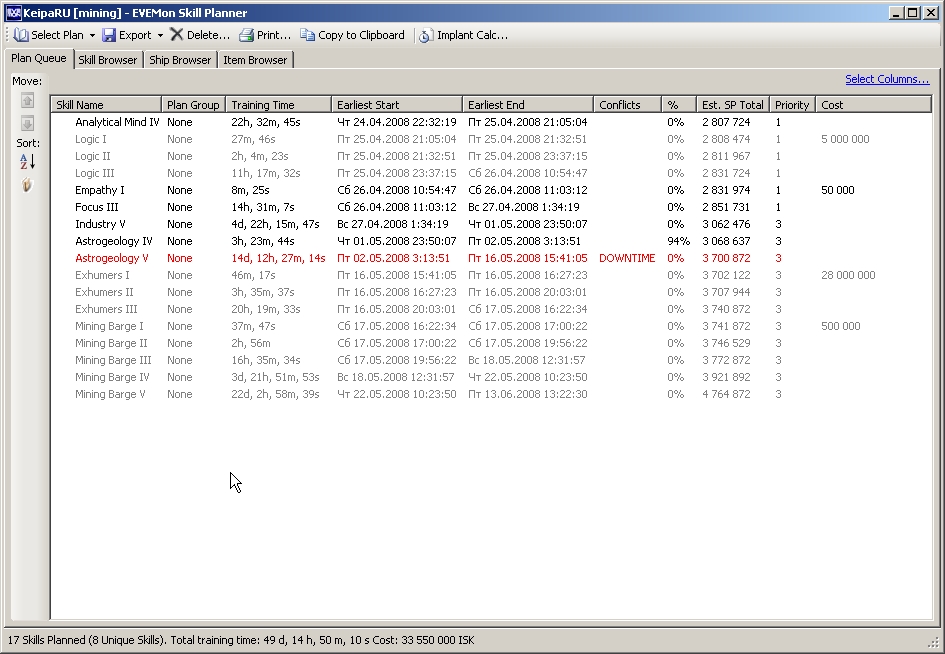Image resolution: width=945 pixels, height=654 pixels.
Task: Open the Export dropdown arrow
Action: (x=160, y=36)
